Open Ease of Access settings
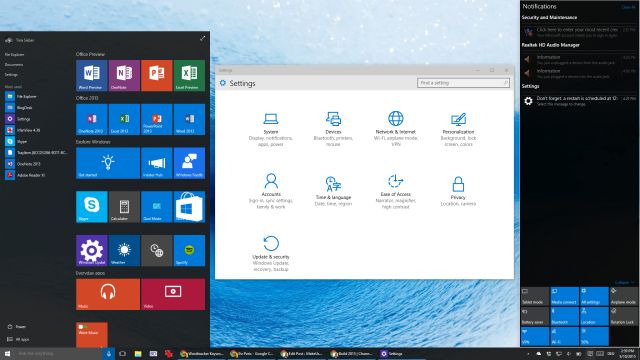 pos(396,191)
